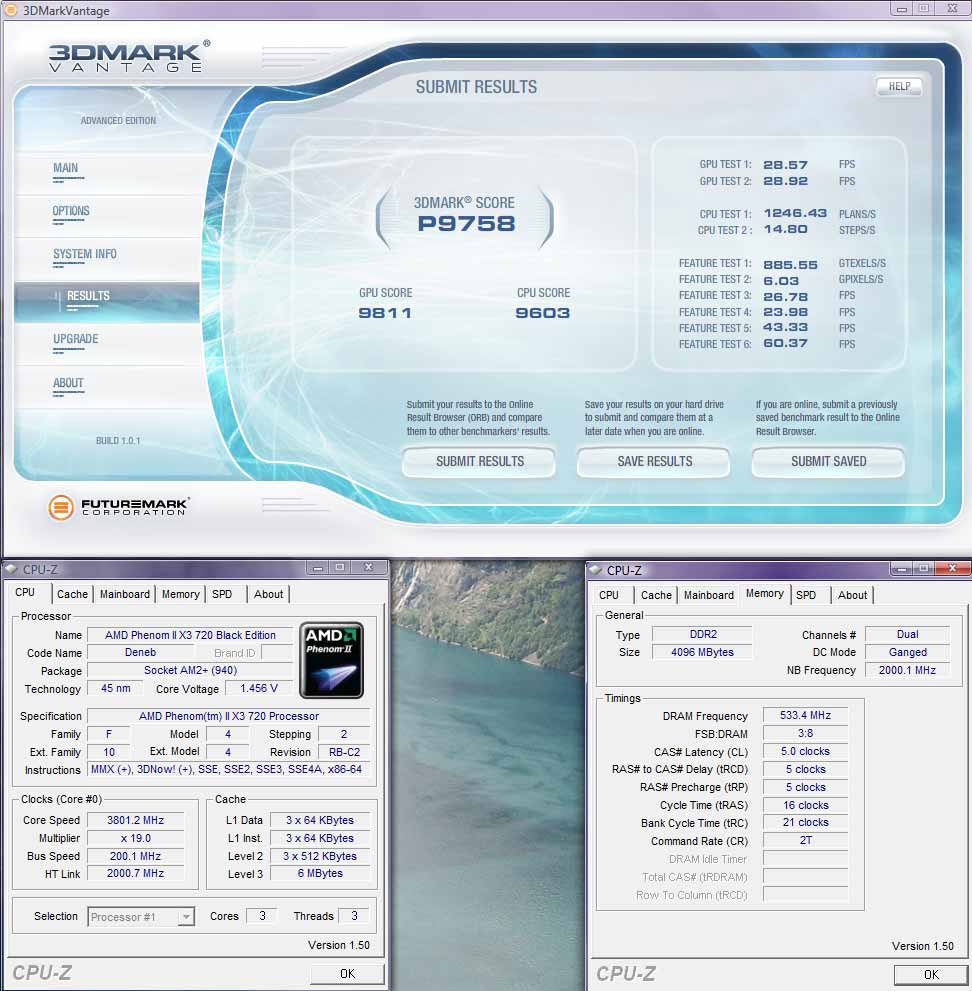Click the 3DMark Vantage logo

click(130, 57)
